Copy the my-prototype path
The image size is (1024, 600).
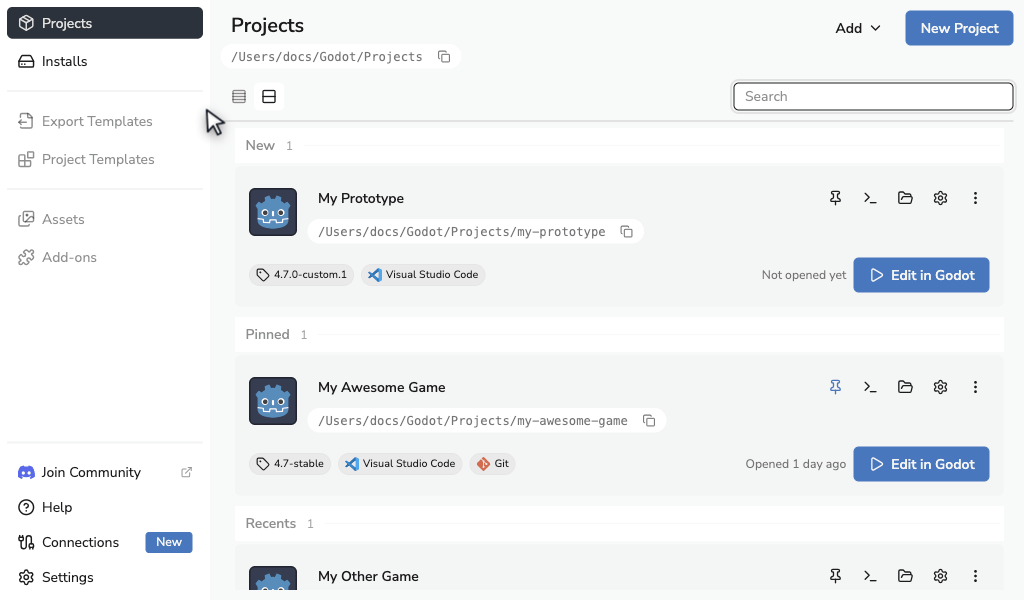click(626, 232)
